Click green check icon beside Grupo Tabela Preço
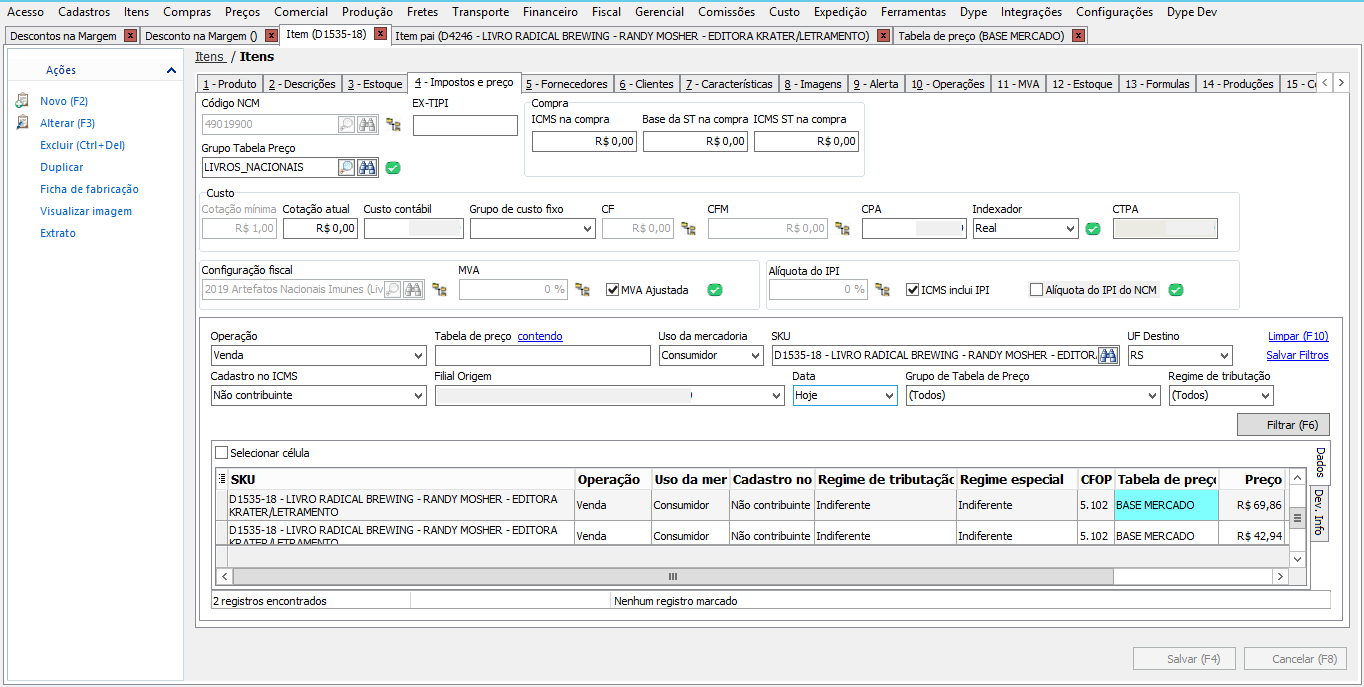This screenshot has height=687, width=1364. coord(393,167)
